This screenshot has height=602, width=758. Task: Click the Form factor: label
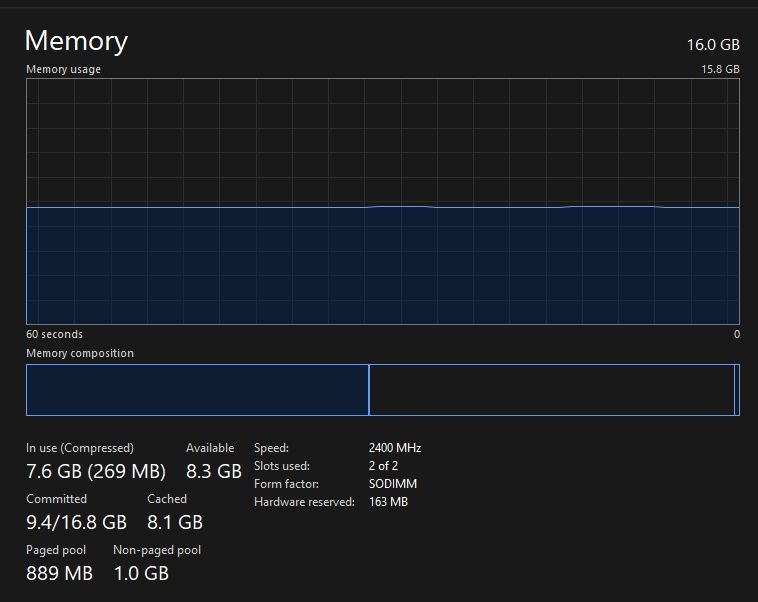pos(287,484)
